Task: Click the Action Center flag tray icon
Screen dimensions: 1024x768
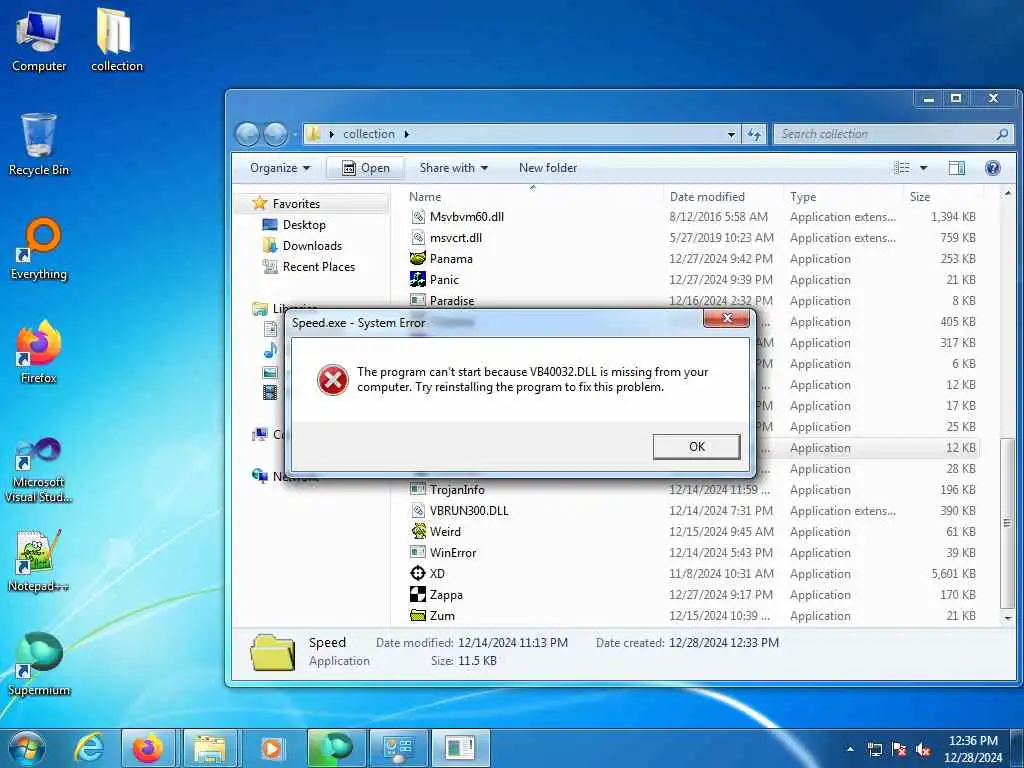Action: pos(899,750)
